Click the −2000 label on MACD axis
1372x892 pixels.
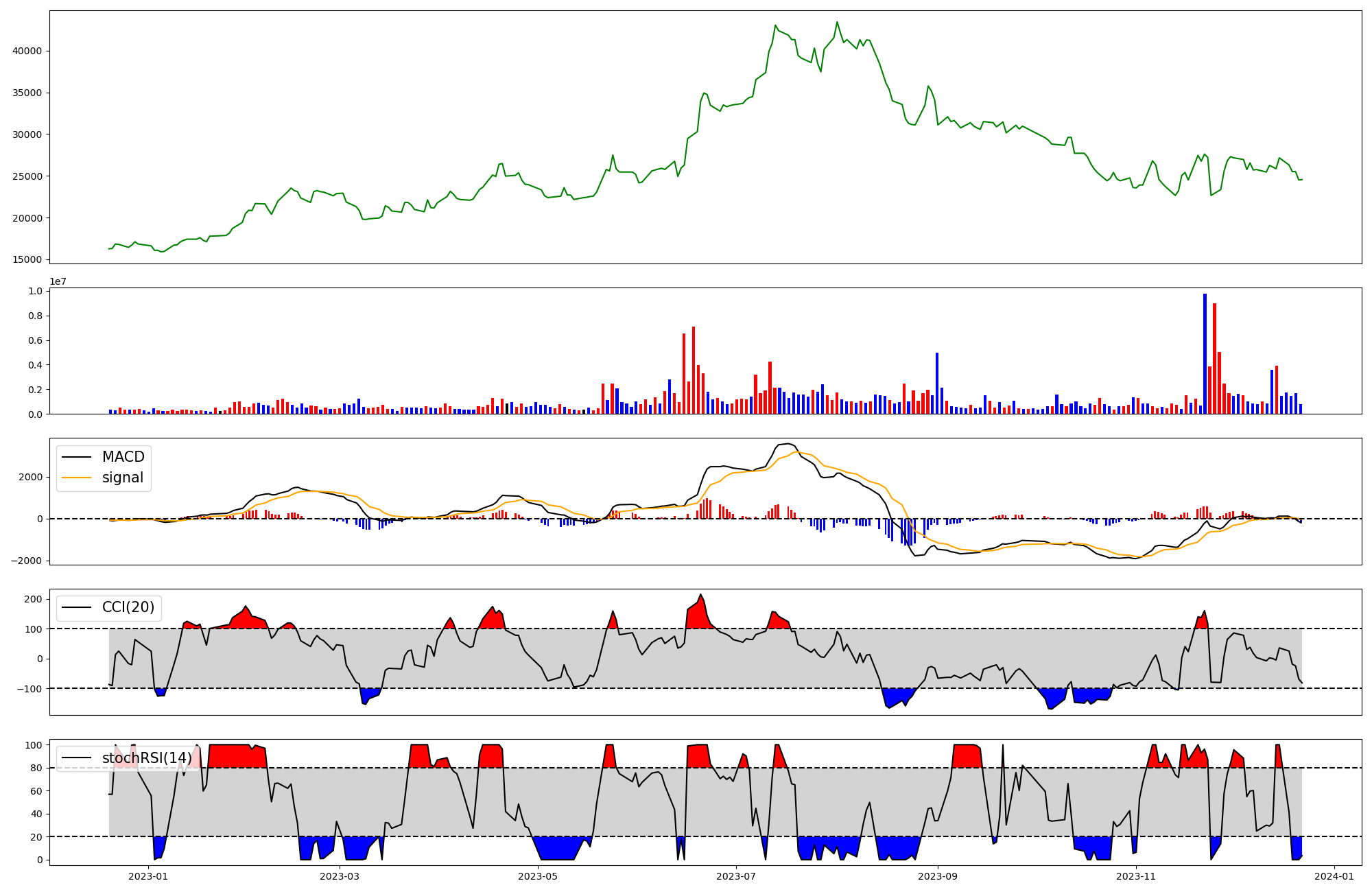26,561
